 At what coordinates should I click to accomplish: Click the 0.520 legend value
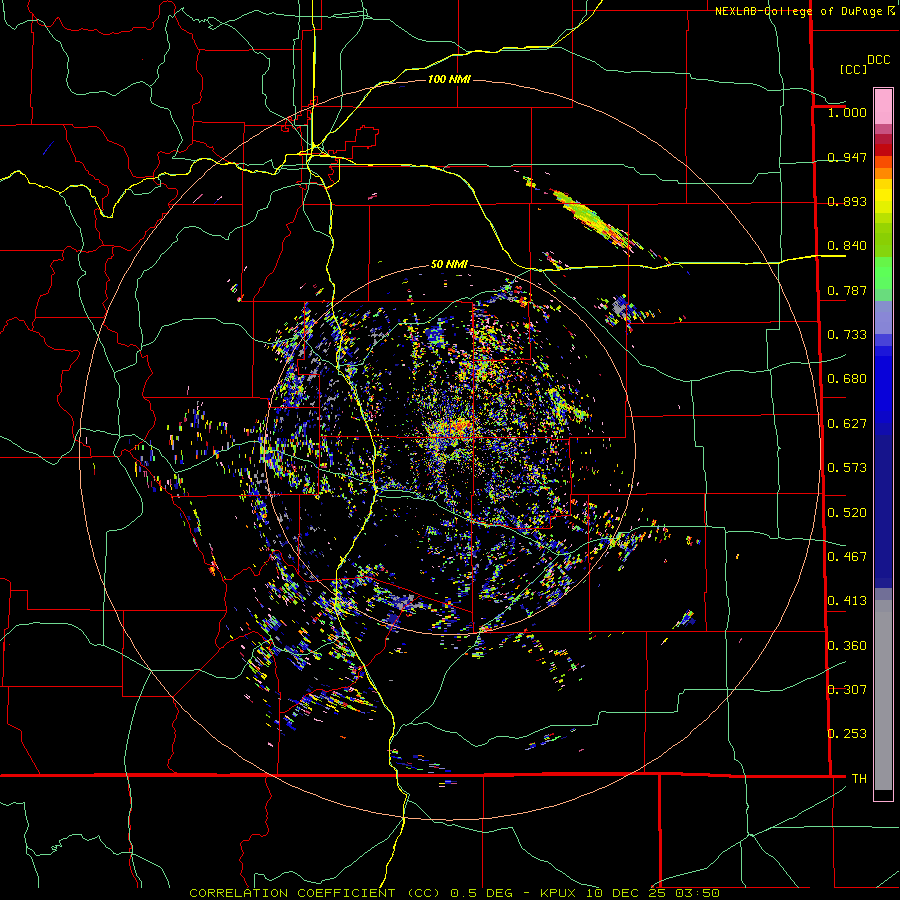pos(847,513)
